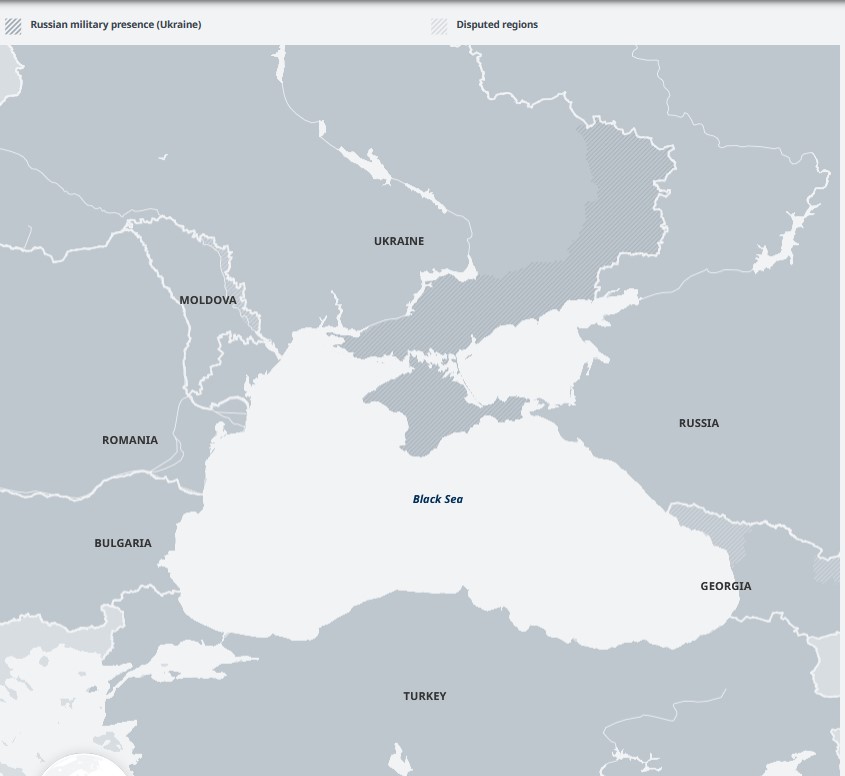Click the Disputed regions legend swatch
This screenshot has width=845, height=776.
click(439, 25)
